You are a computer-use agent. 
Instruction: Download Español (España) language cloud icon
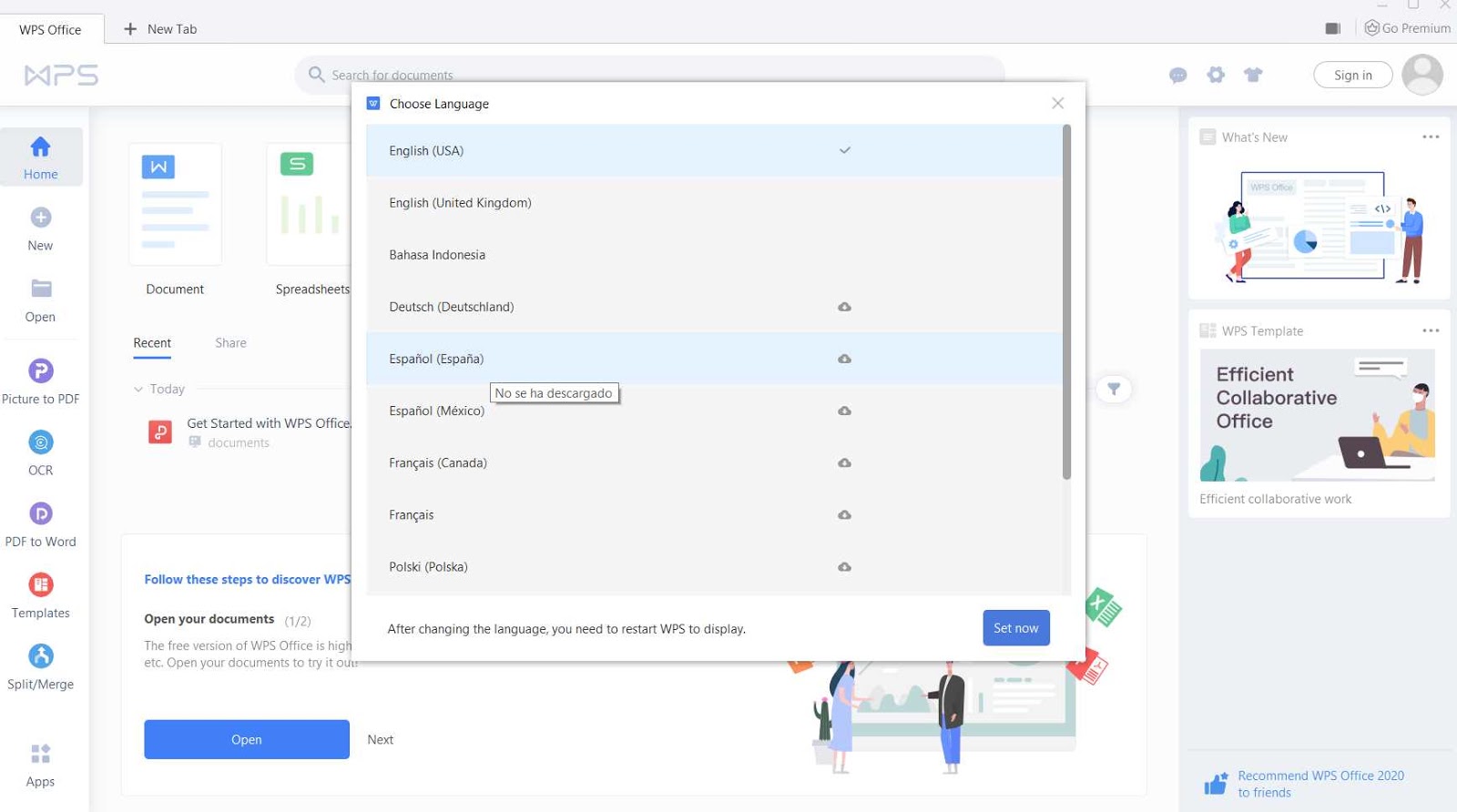tap(845, 359)
